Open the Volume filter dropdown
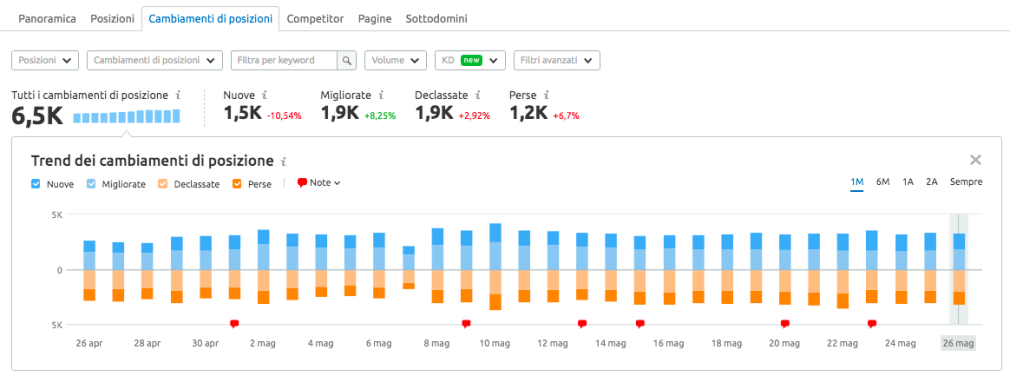This screenshot has width=1010, height=376. [x=395, y=61]
